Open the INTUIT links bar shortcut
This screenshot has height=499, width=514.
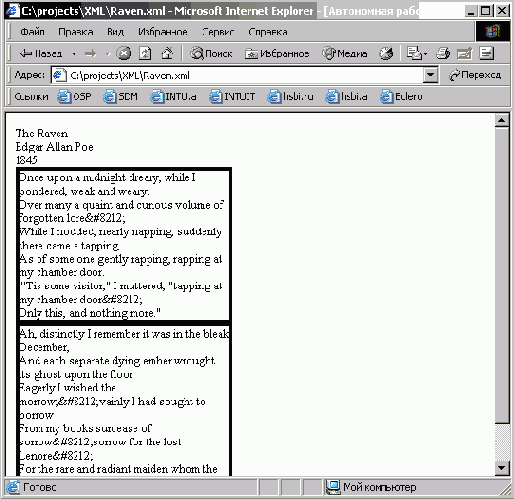tap(232, 96)
